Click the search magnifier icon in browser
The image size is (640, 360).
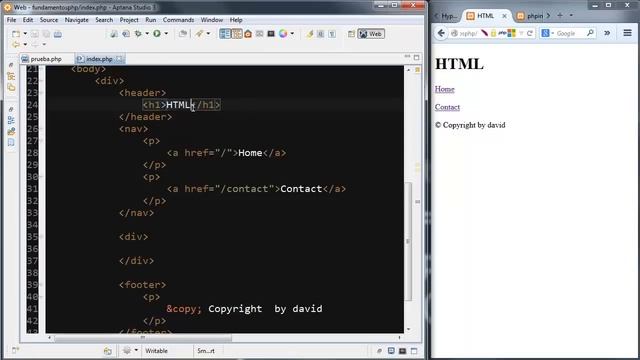[x=590, y=33]
